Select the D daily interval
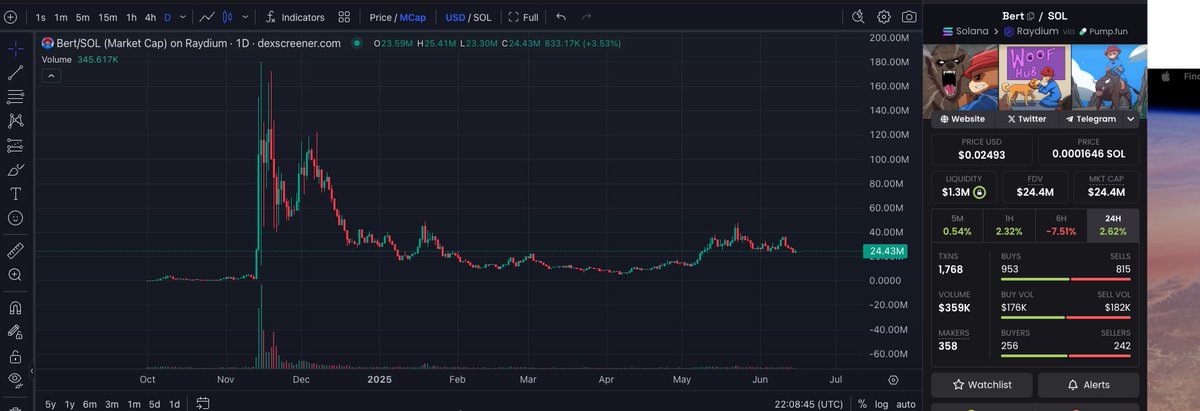 click(x=168, y=17)
